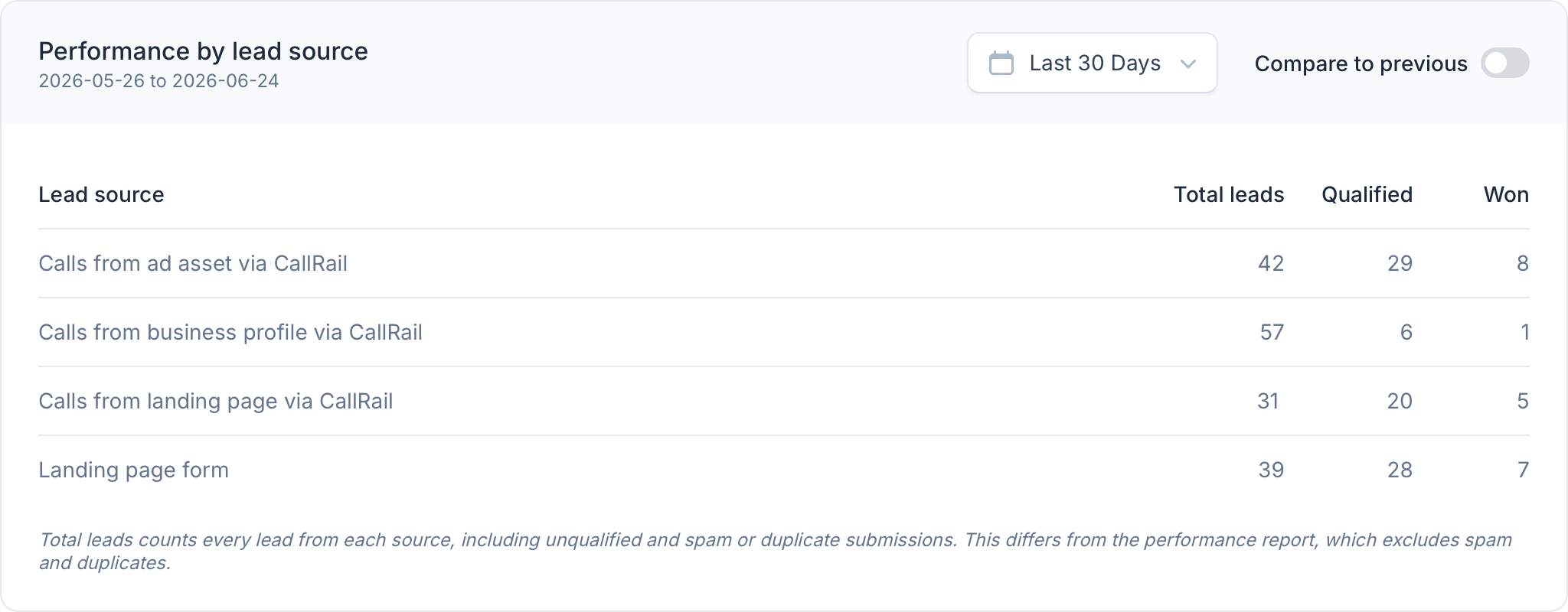1568x612 pixels.
Task: Click the Performance by lead source title
Action: coord(204,51)
